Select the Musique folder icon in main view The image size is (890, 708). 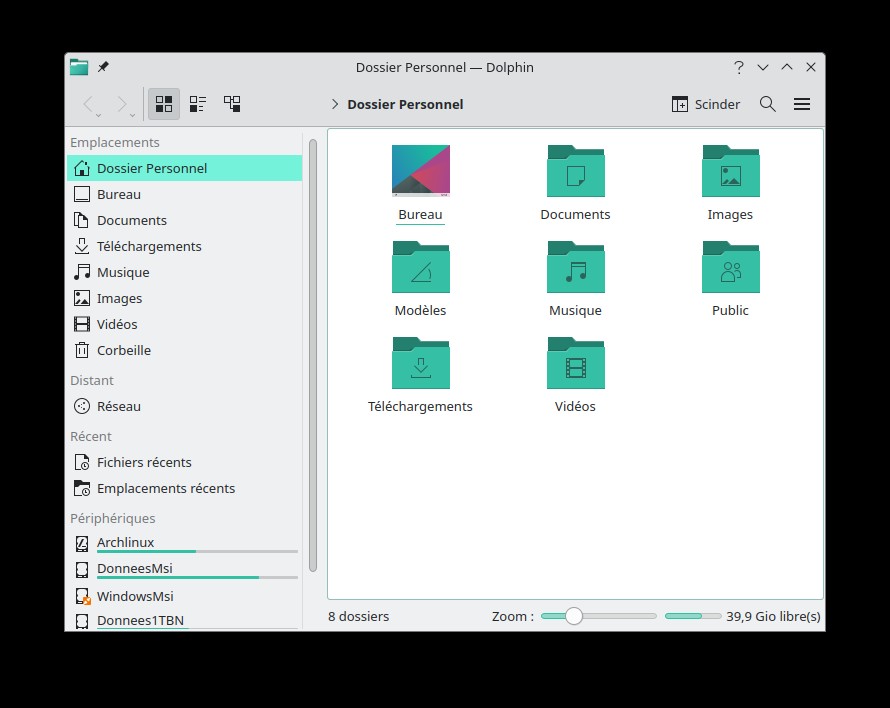[576, 267]
